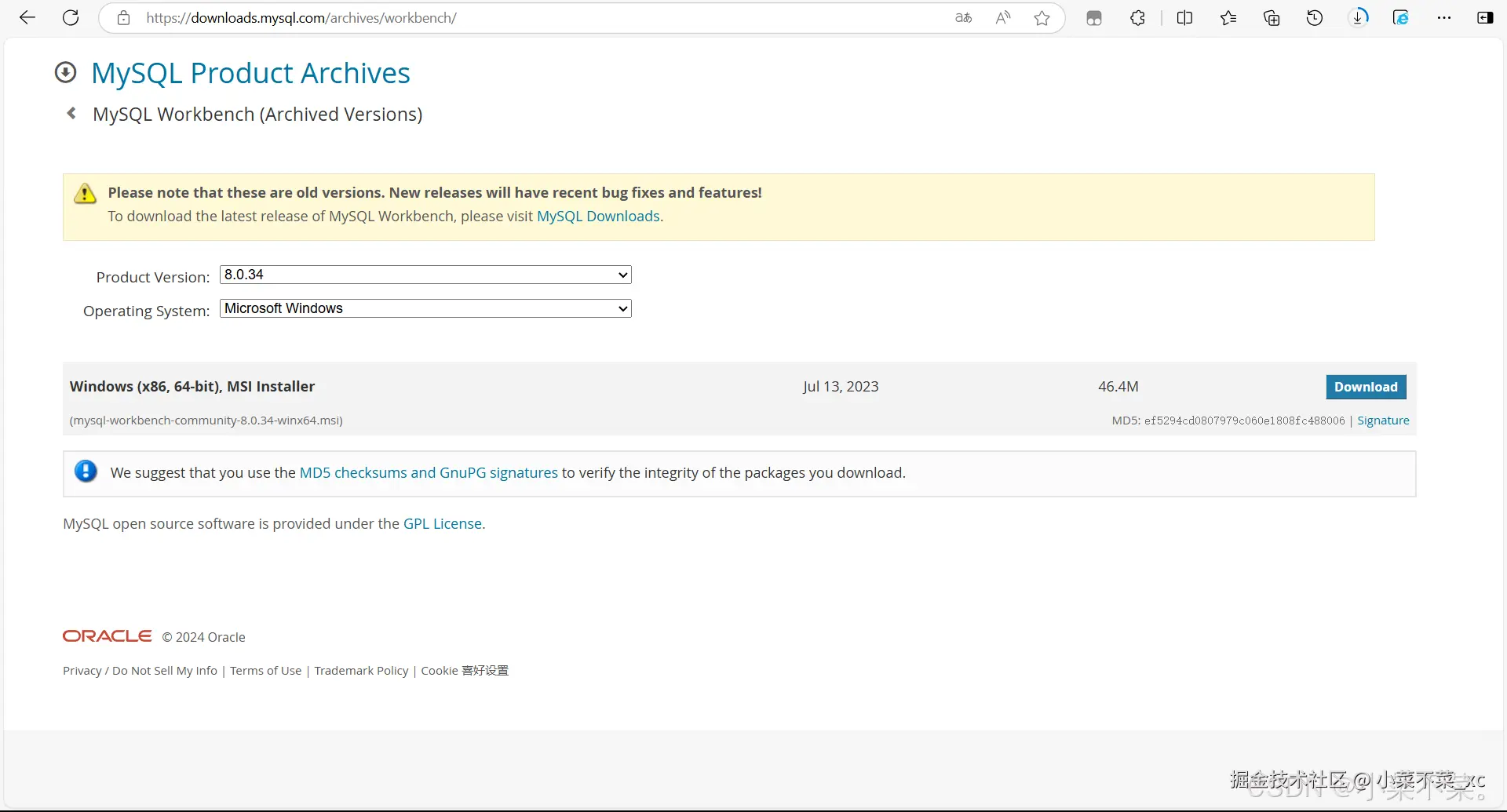The width and height of the screenshot is (1507, 812).
Task: Click the MSI installer file name text
Action: [206, 421]
